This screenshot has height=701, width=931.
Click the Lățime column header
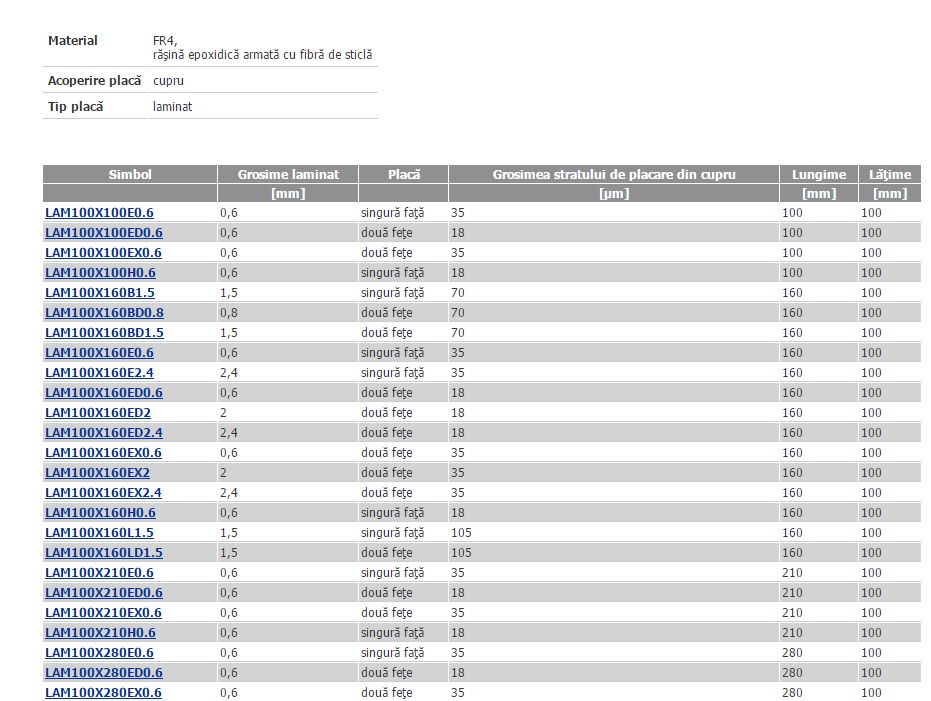coord(889,174)
